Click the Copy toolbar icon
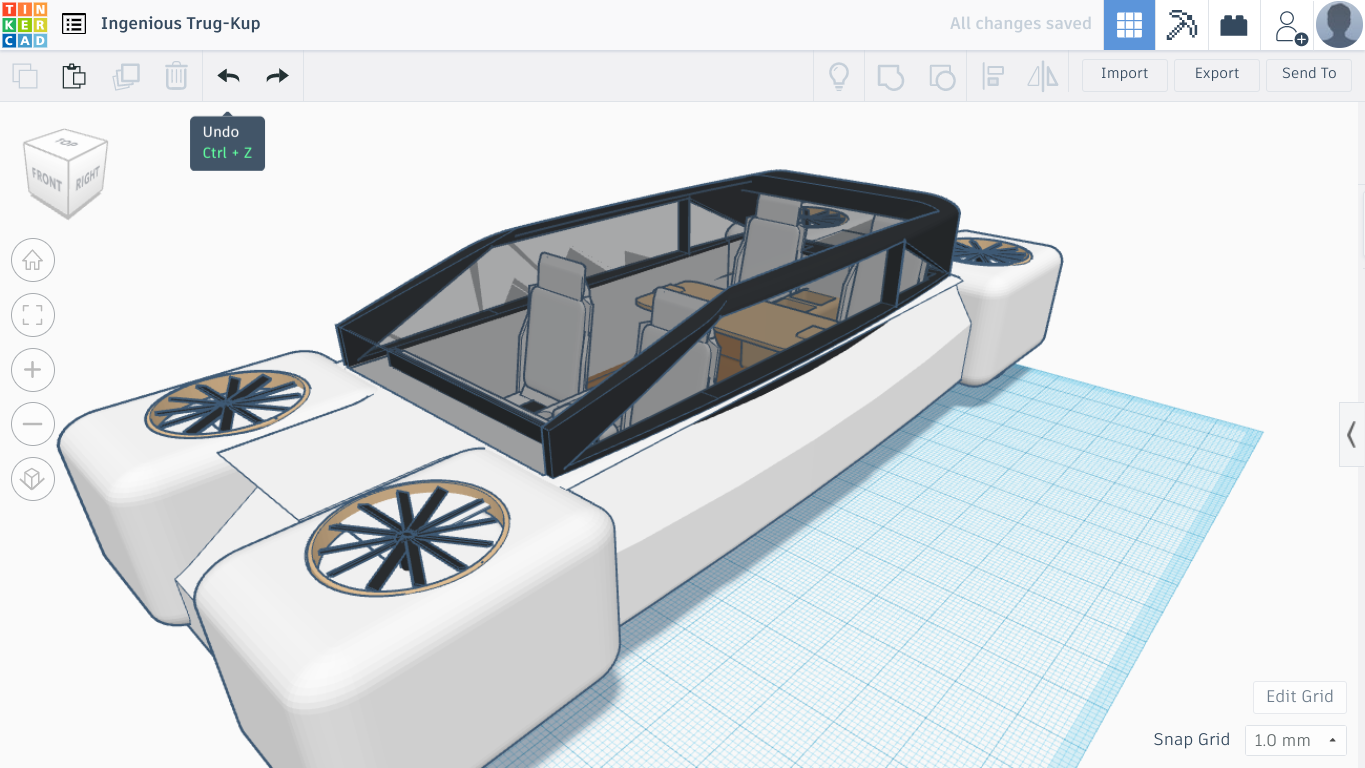Screen dimensions: 1365x768 point(25,76)
